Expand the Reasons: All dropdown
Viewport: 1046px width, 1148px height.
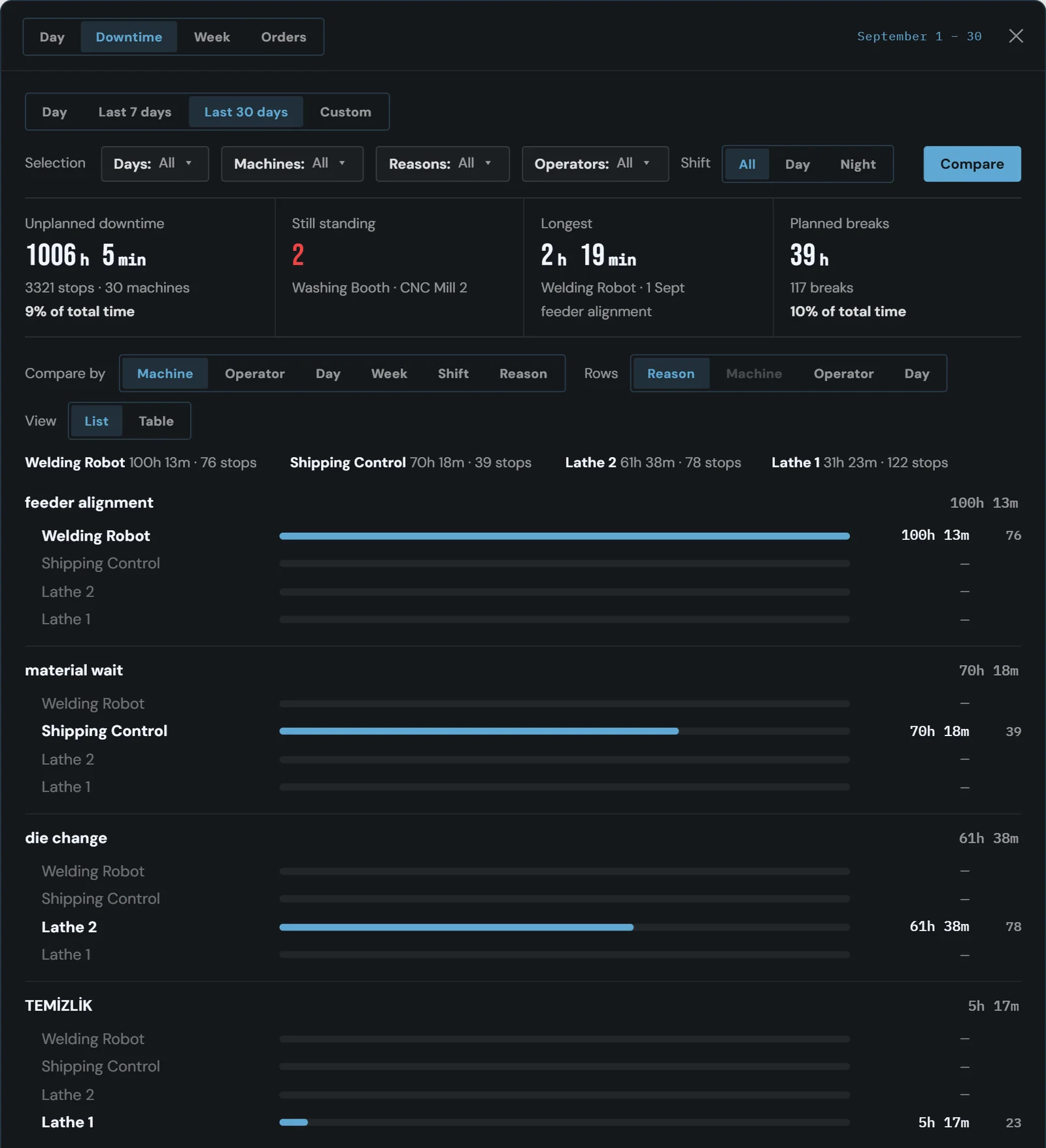coord(442,163)
